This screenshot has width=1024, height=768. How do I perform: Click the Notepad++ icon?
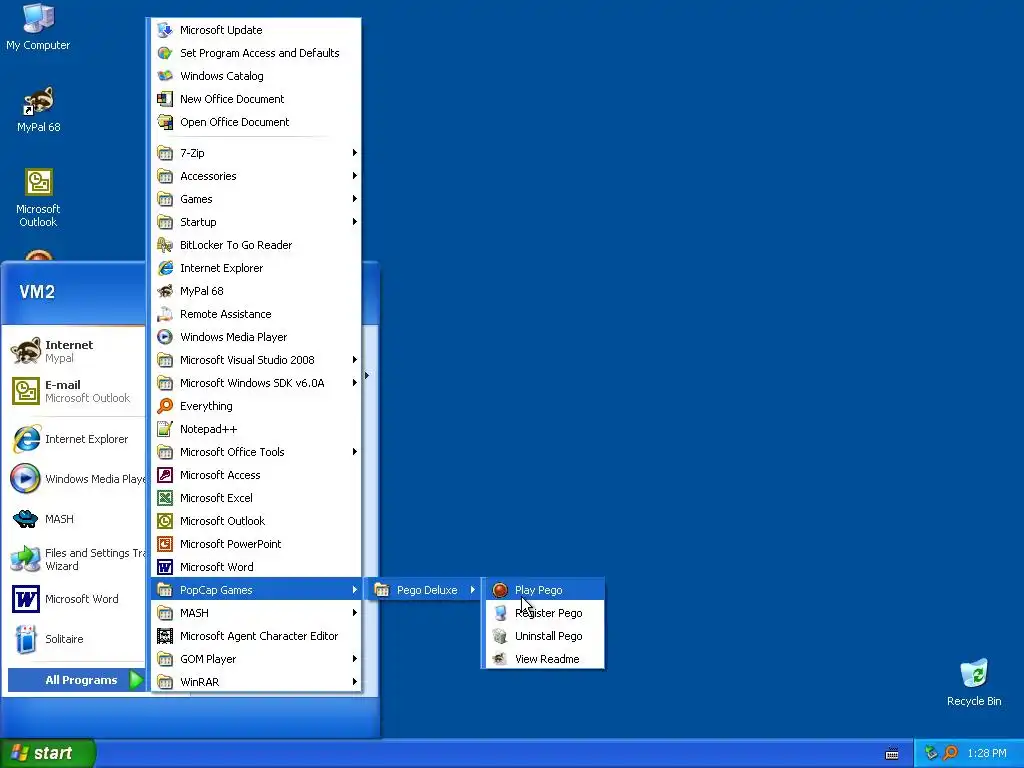coord(165,429)
